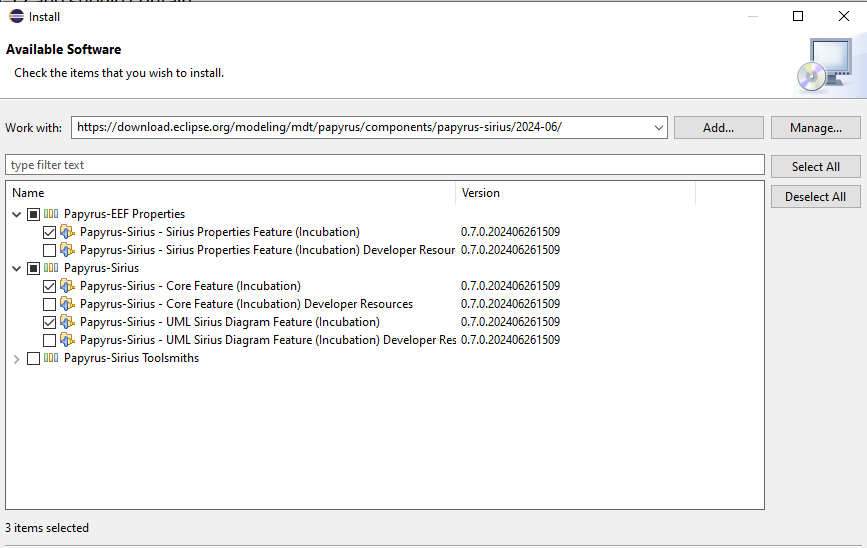Sort list by Version column header
This screenshot has height=548, width=867.
[x=575, y=193]
